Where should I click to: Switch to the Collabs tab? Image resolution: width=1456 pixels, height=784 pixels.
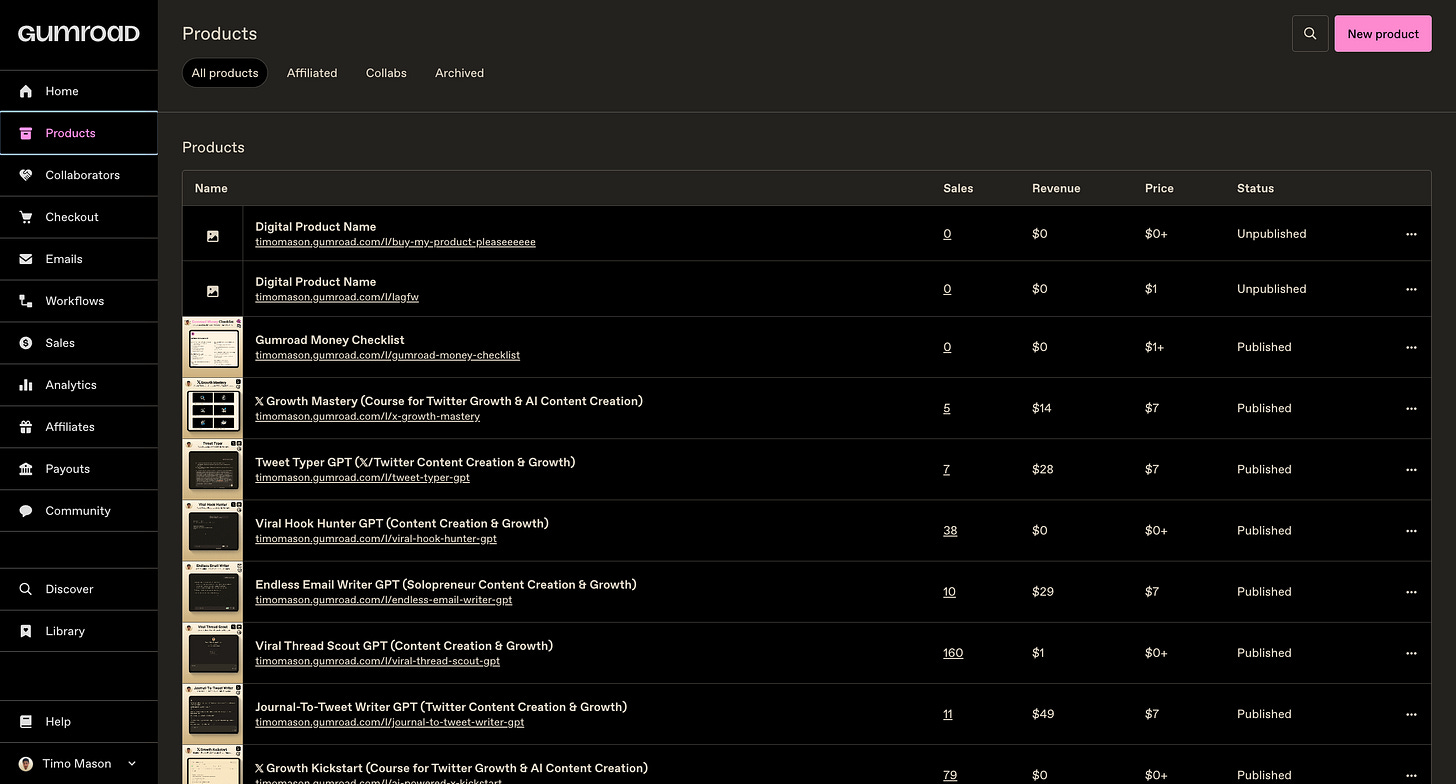pos(386,73)
